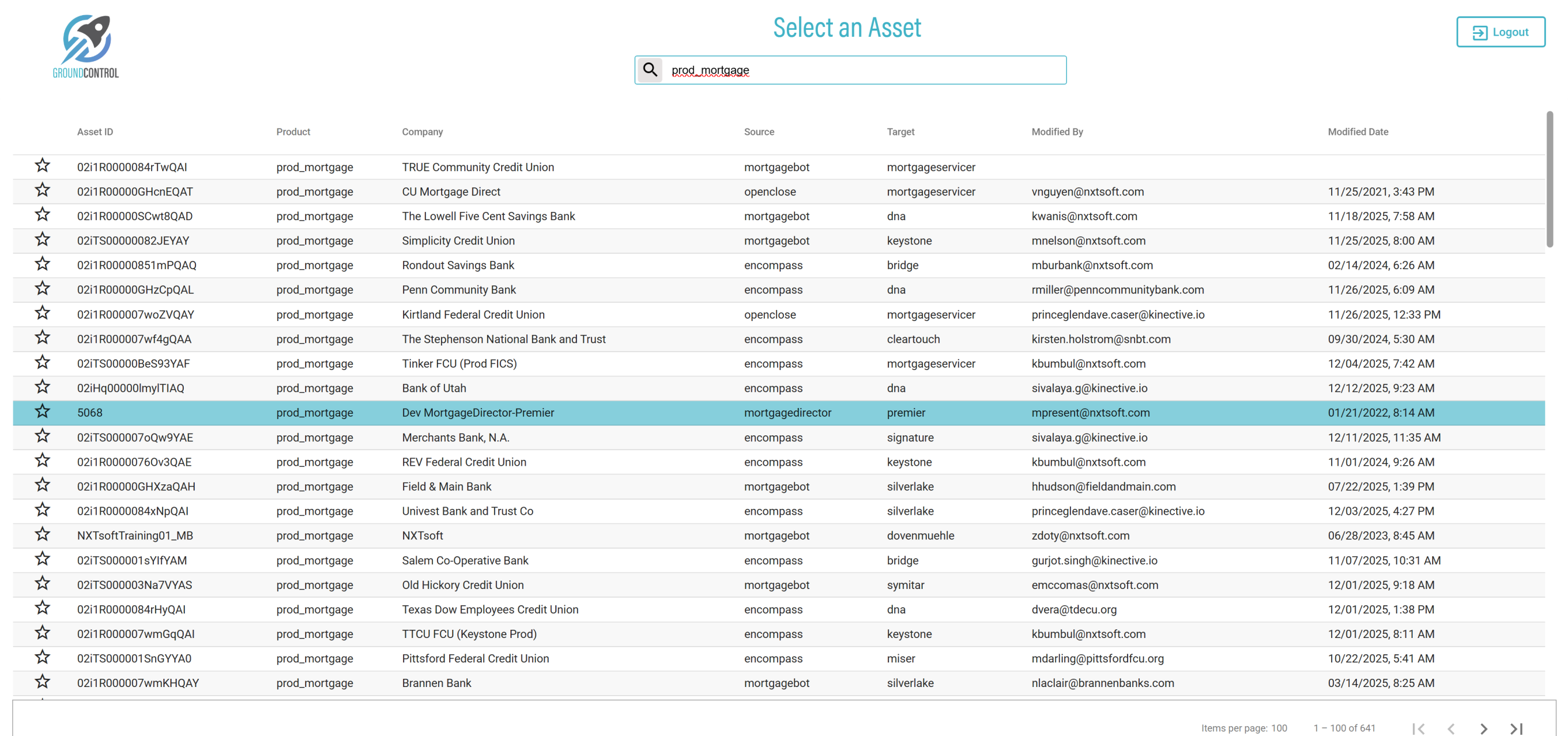
Task: Sort table by Company header
Action: [422, 131]
